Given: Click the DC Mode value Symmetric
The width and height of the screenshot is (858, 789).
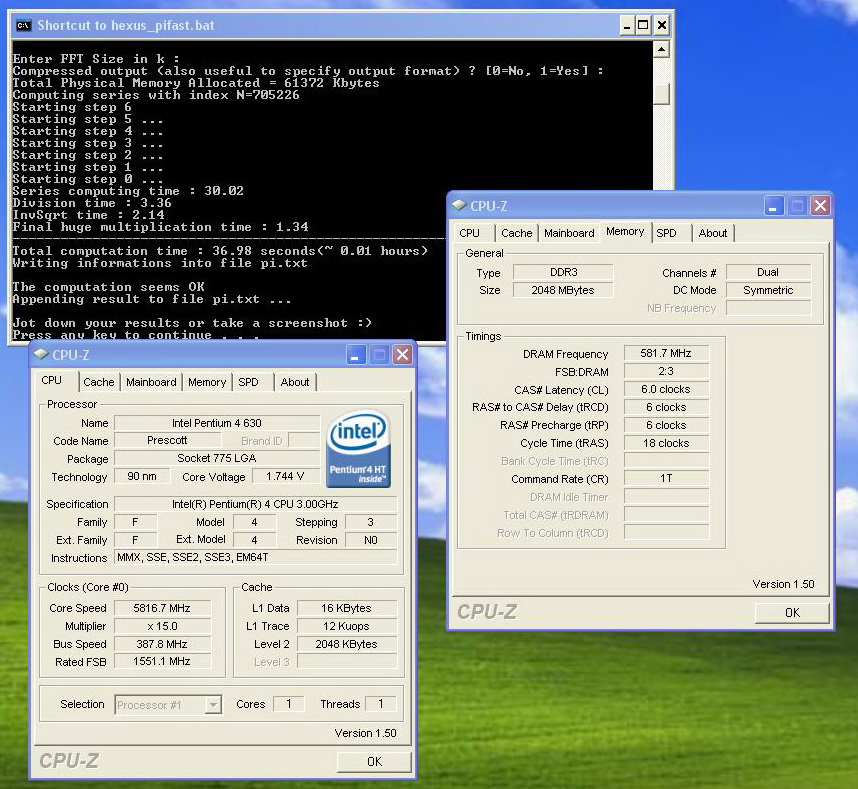Looking at the screenshot, I should click(x=768, y=291).
